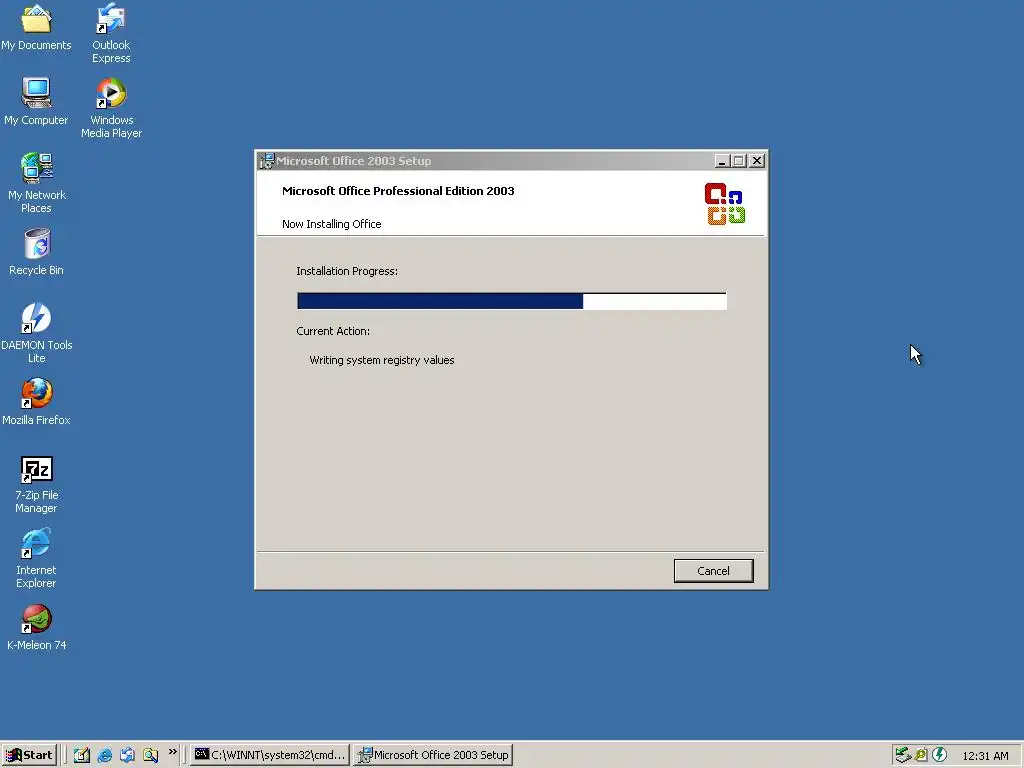Click the key document tray icon
The height and width of the screenshot is (768, 1024).
[921, 755]
